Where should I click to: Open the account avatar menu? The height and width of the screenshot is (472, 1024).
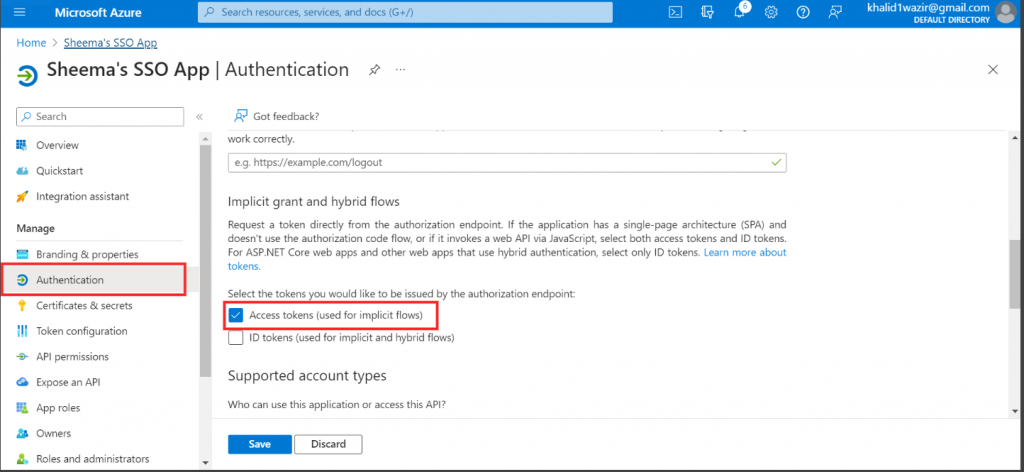[1006, 12]
